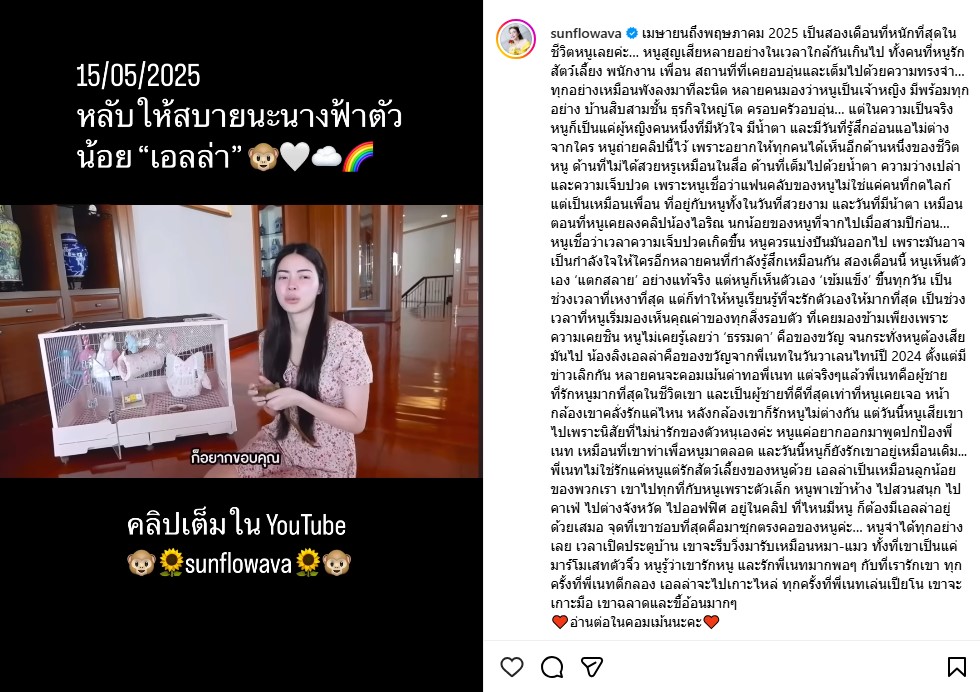Click the rainbow emoji in video title
Viewport: 980px width, 692px height.
click(358, 156)
